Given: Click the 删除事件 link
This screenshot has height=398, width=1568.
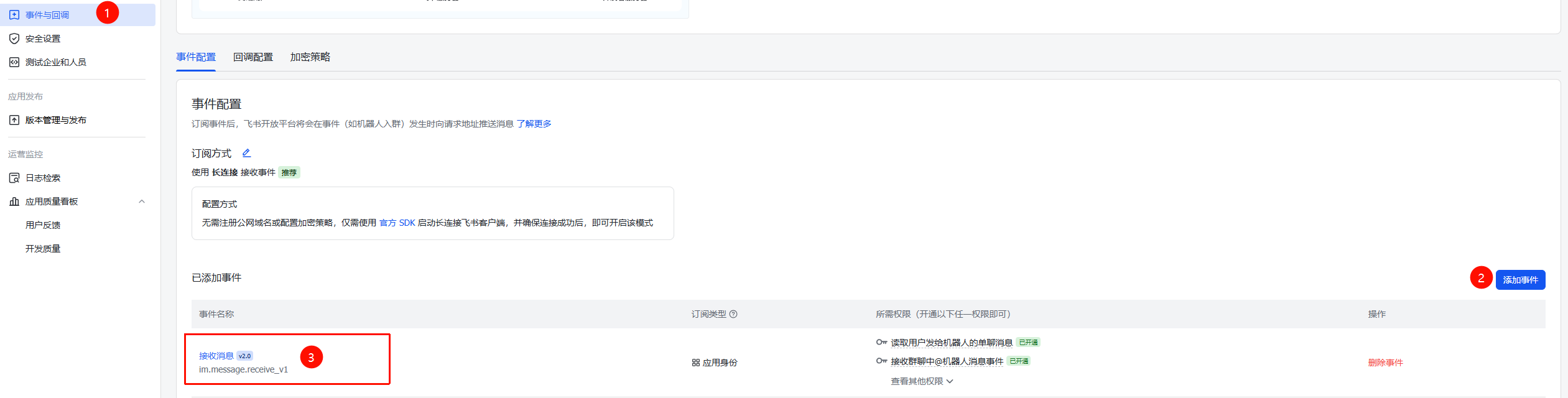Looking at the screenshot, I should point(1385,363).
